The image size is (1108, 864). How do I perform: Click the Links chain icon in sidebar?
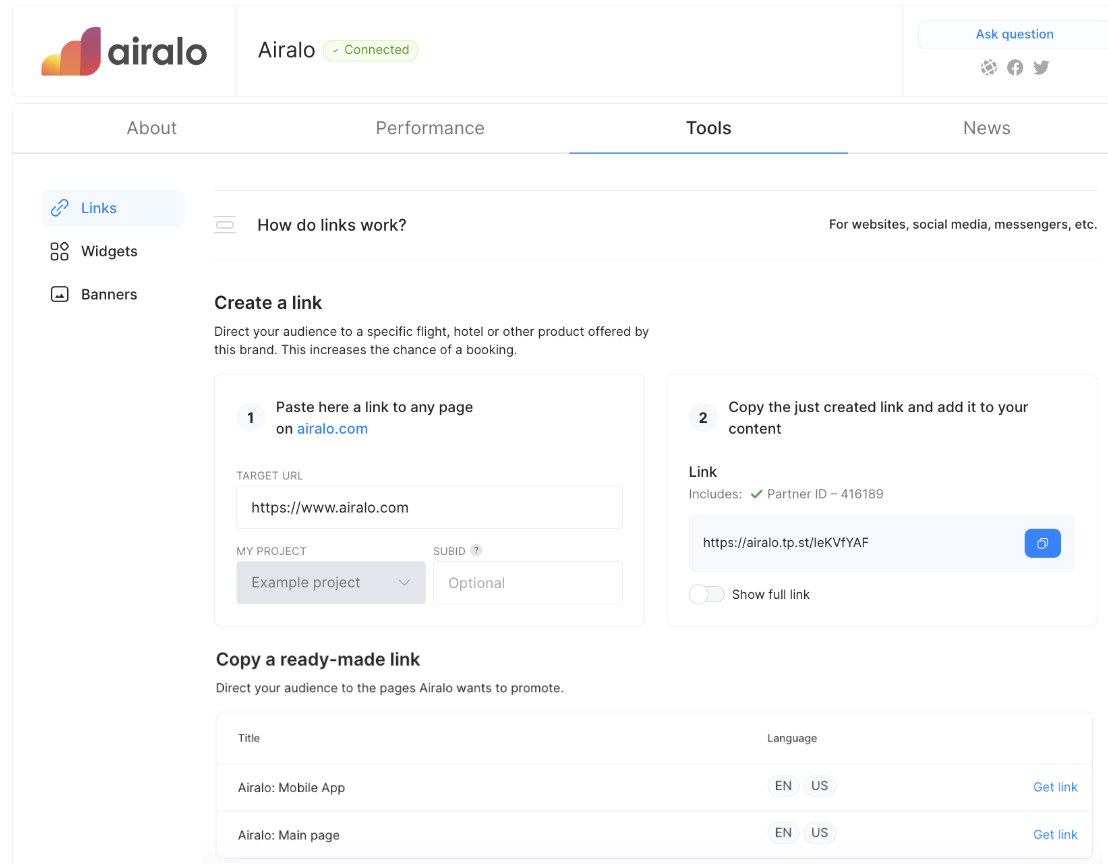(60, 208)
